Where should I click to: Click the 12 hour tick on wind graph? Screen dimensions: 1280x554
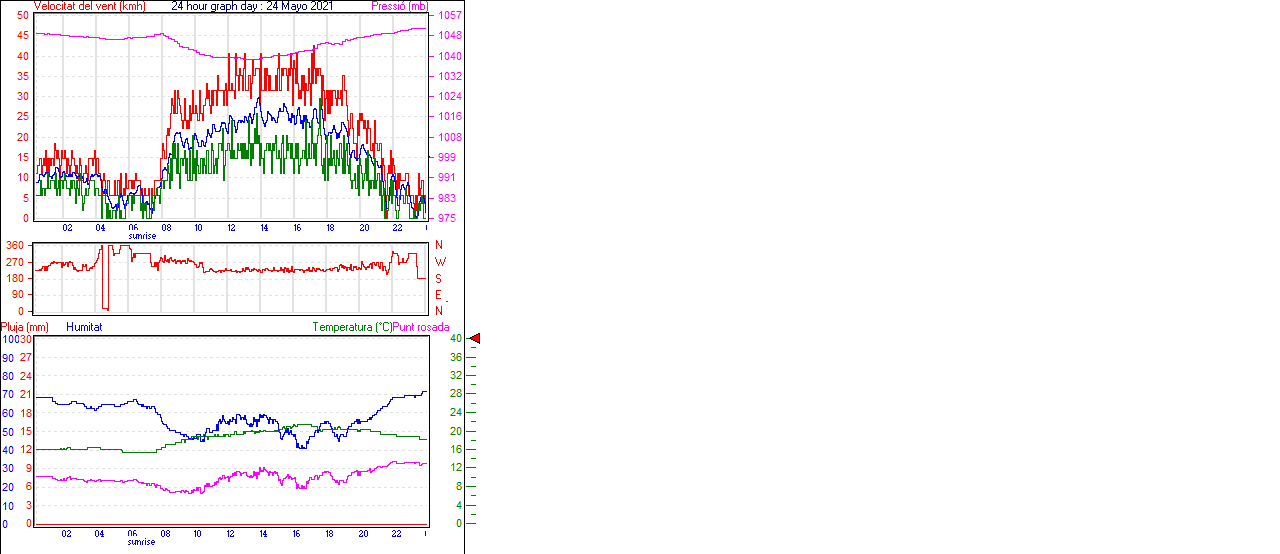pyautogui.click(x=231, y=228)
